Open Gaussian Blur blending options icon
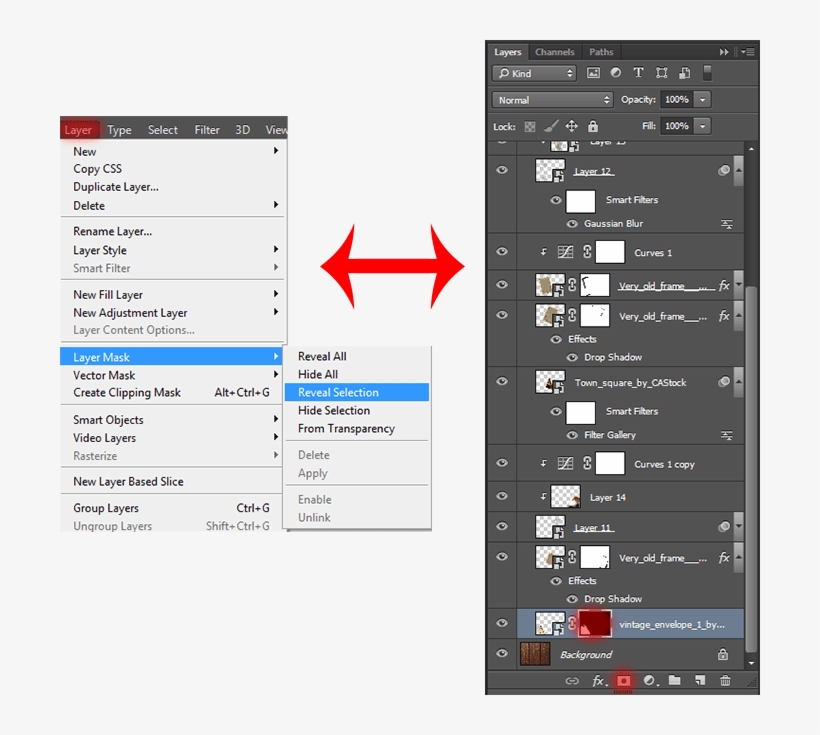 [727, 224]
